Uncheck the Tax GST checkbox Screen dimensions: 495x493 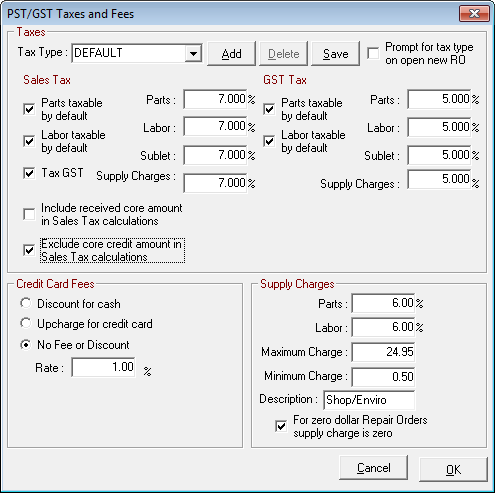[29, 173]
